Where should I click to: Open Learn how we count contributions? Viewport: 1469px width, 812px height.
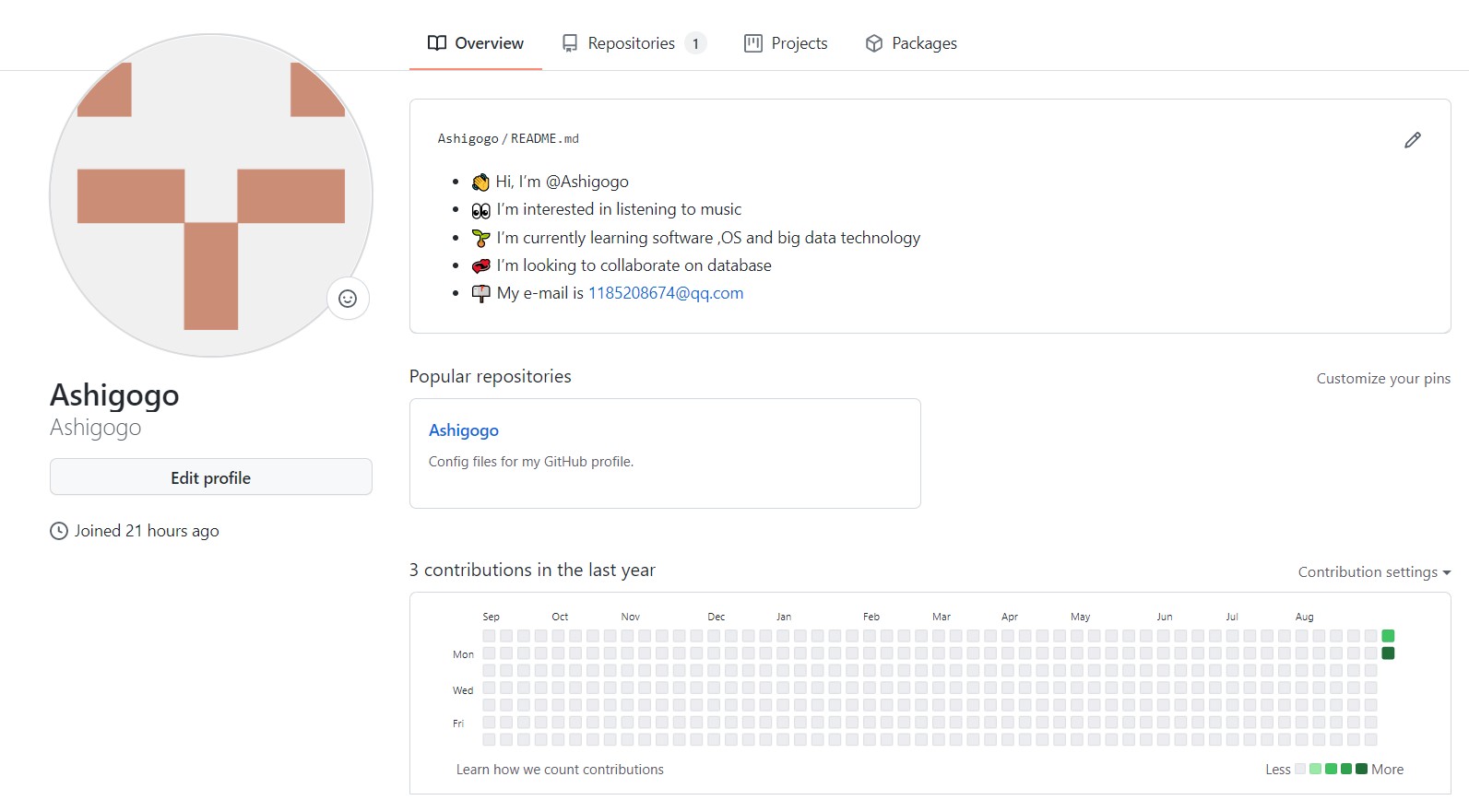tap(560, 770)
